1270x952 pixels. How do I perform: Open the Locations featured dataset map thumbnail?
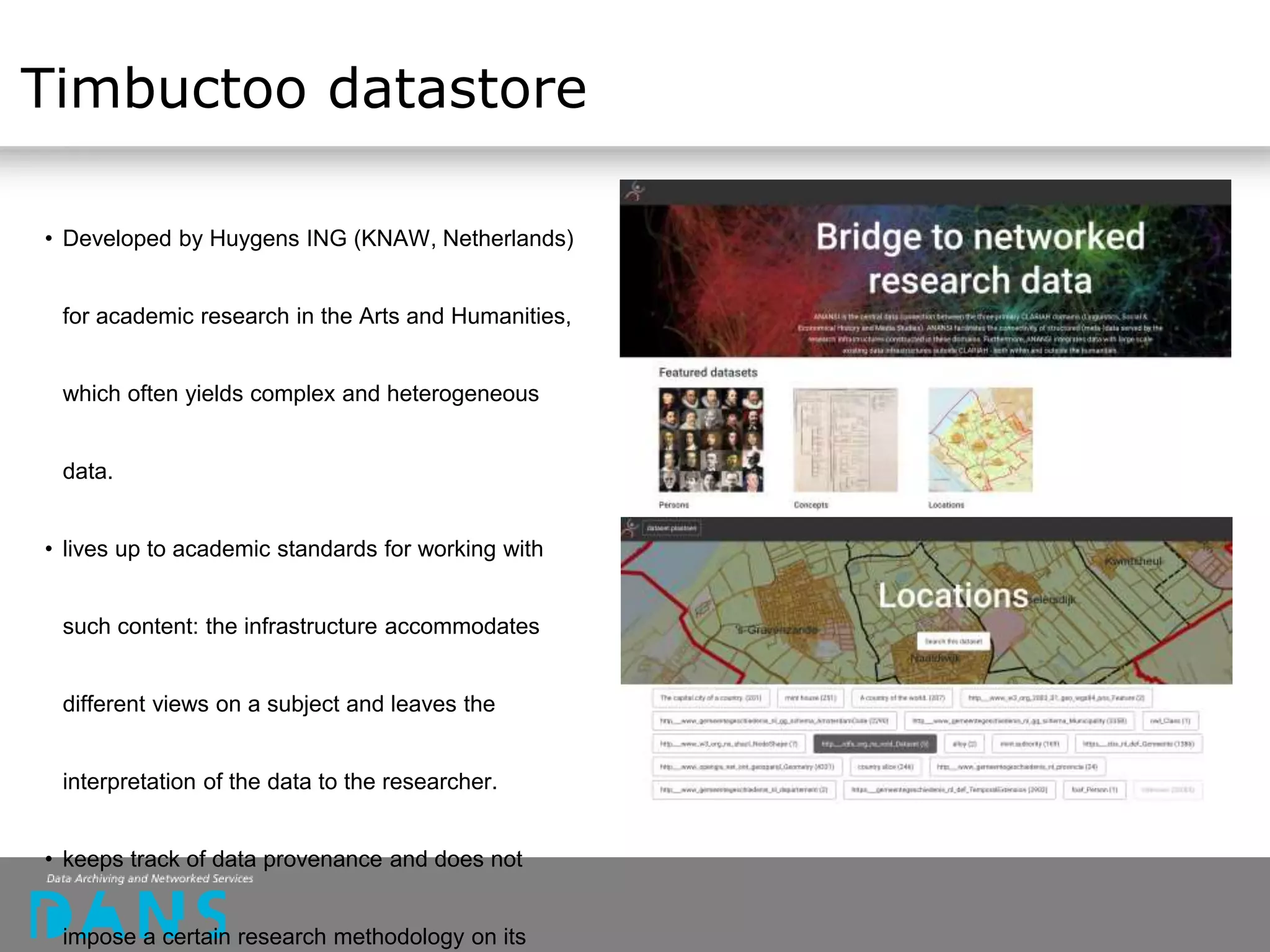point(980,440)
